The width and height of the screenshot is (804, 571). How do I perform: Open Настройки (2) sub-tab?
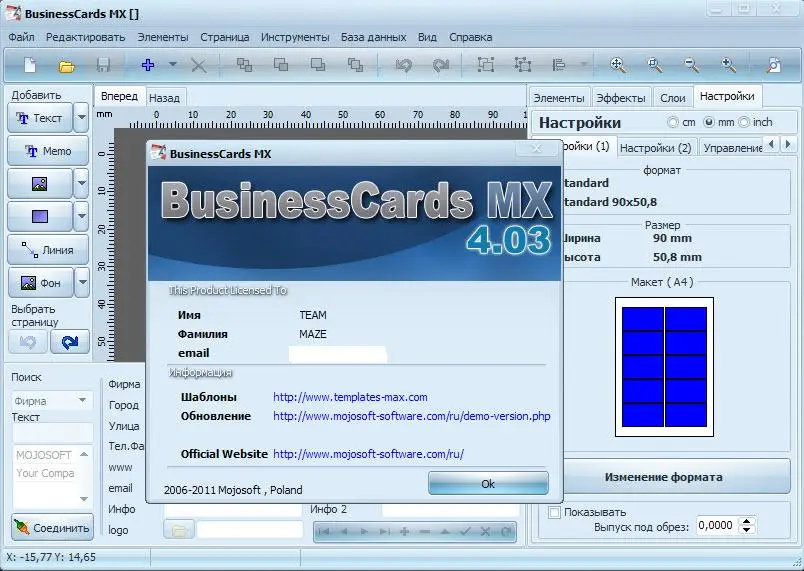tap(656, 148)
